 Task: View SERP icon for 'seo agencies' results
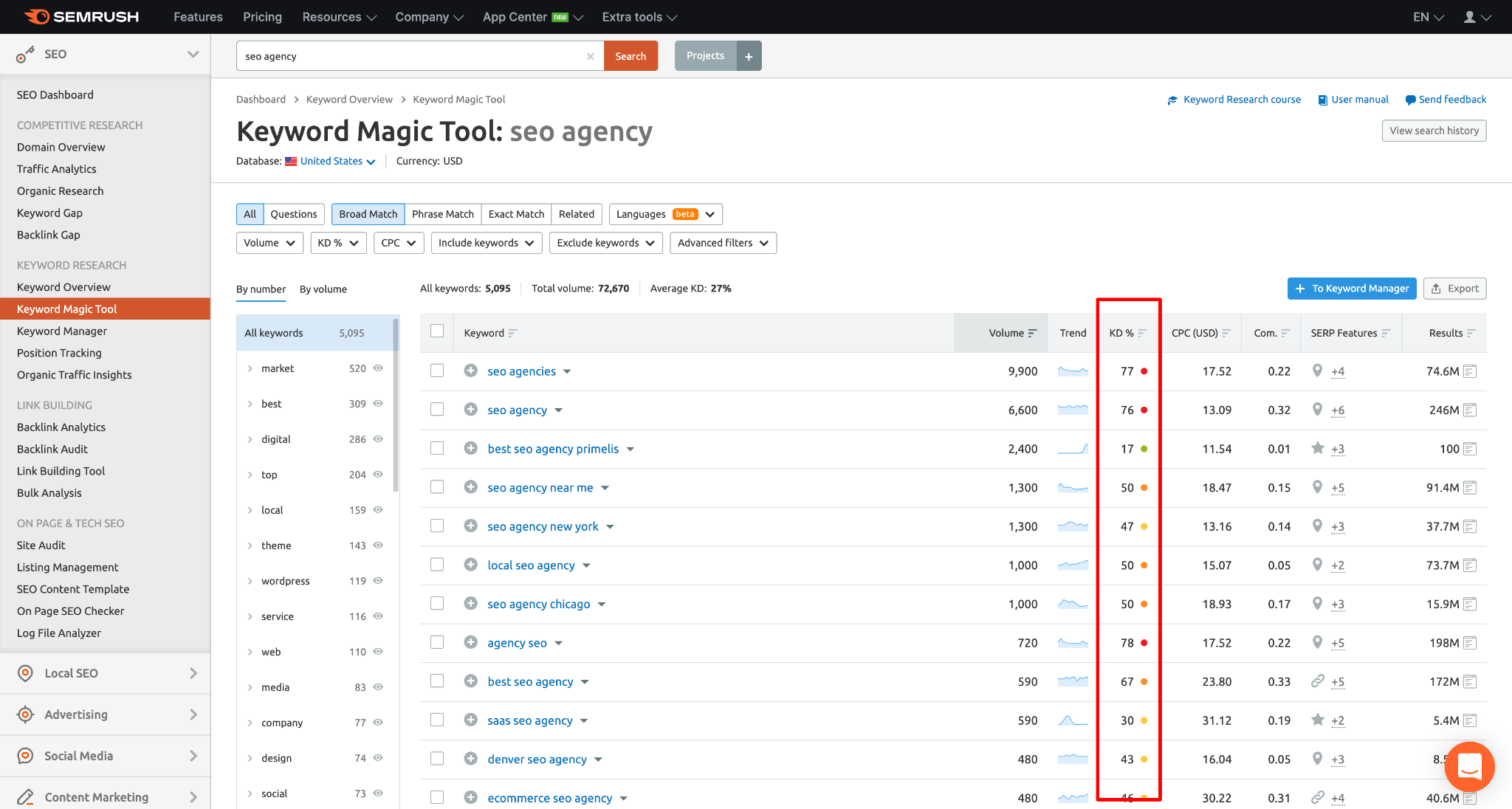[1470, 371]
